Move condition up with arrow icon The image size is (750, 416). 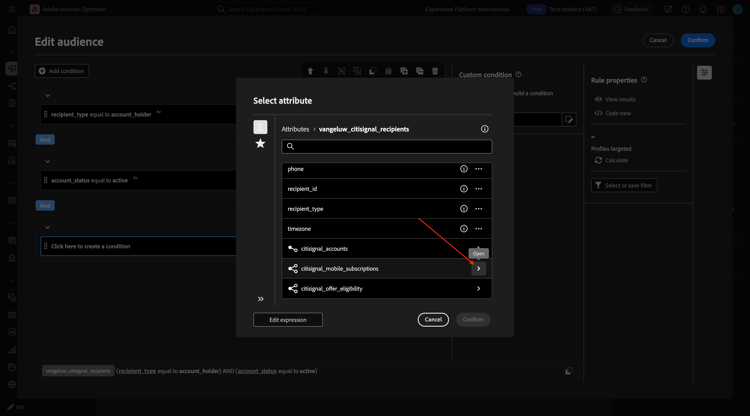[310, 71]
